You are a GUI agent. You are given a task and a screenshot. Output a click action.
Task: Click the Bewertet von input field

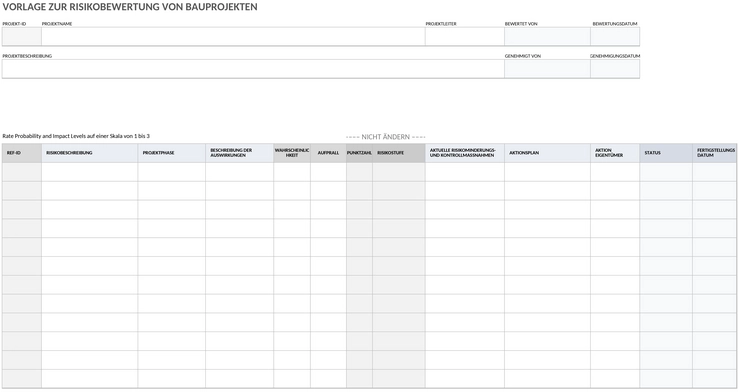(x=547, y=36)
